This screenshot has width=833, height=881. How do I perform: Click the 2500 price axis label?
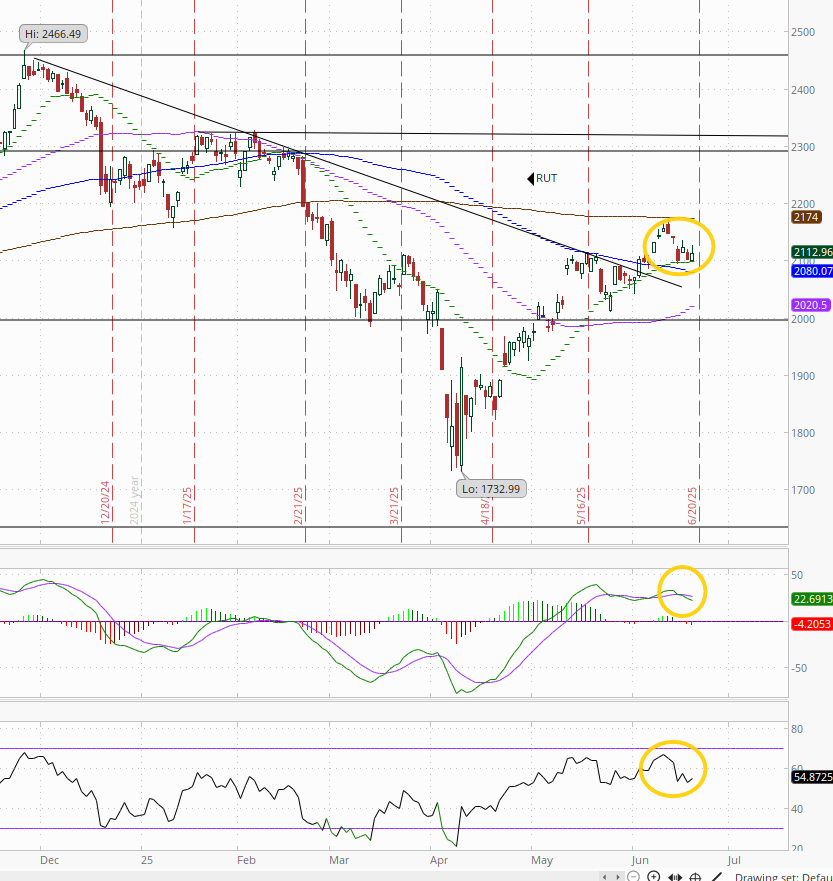click(x=803, y=32)
